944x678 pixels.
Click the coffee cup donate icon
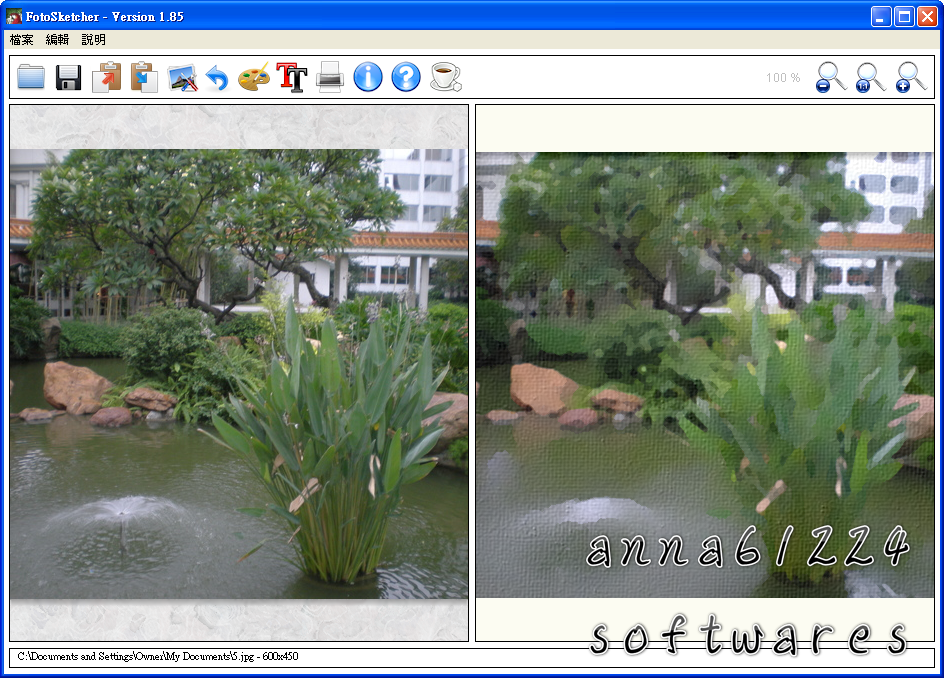(x=446, y=77)
